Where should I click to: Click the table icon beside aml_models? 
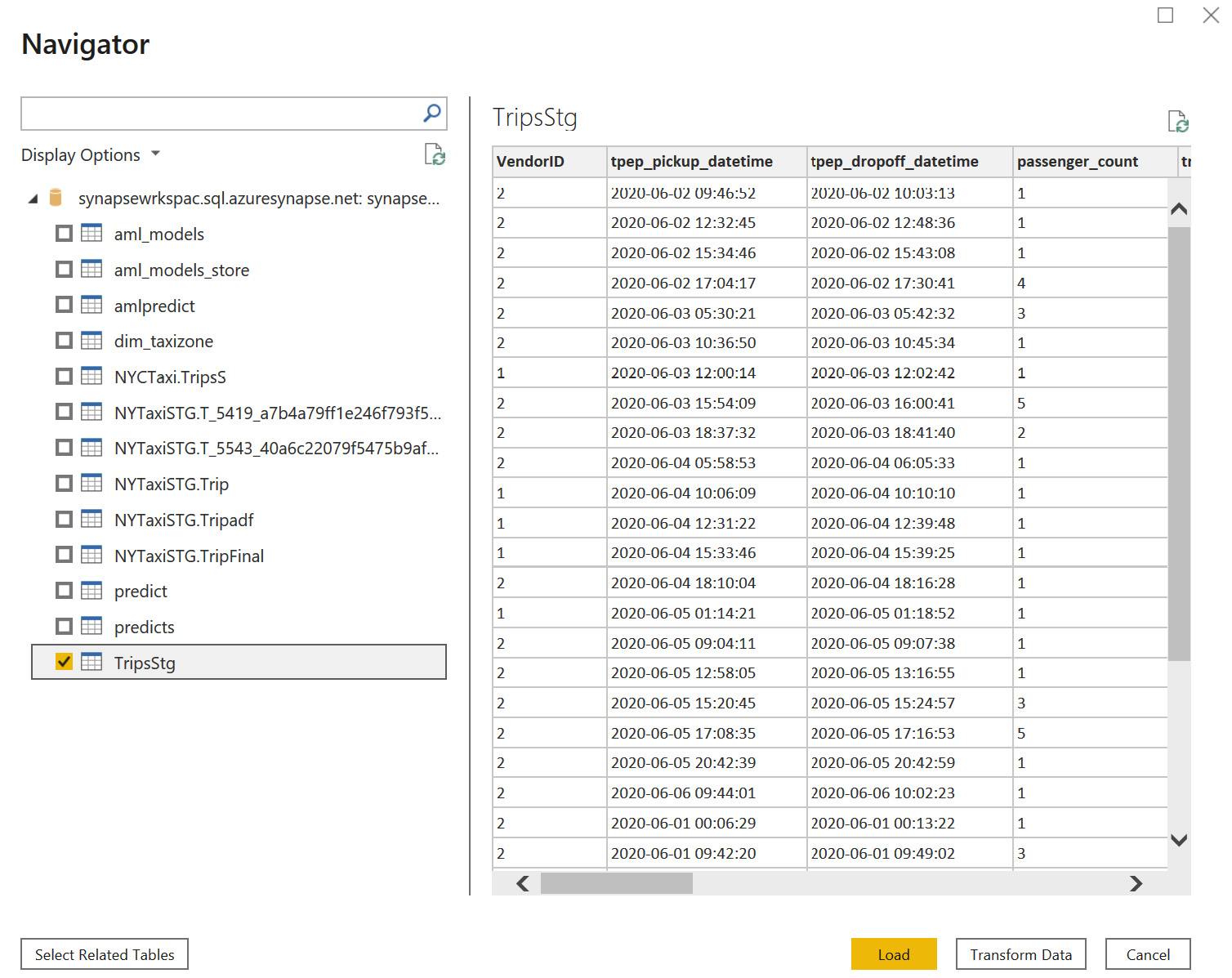point(92,233)
